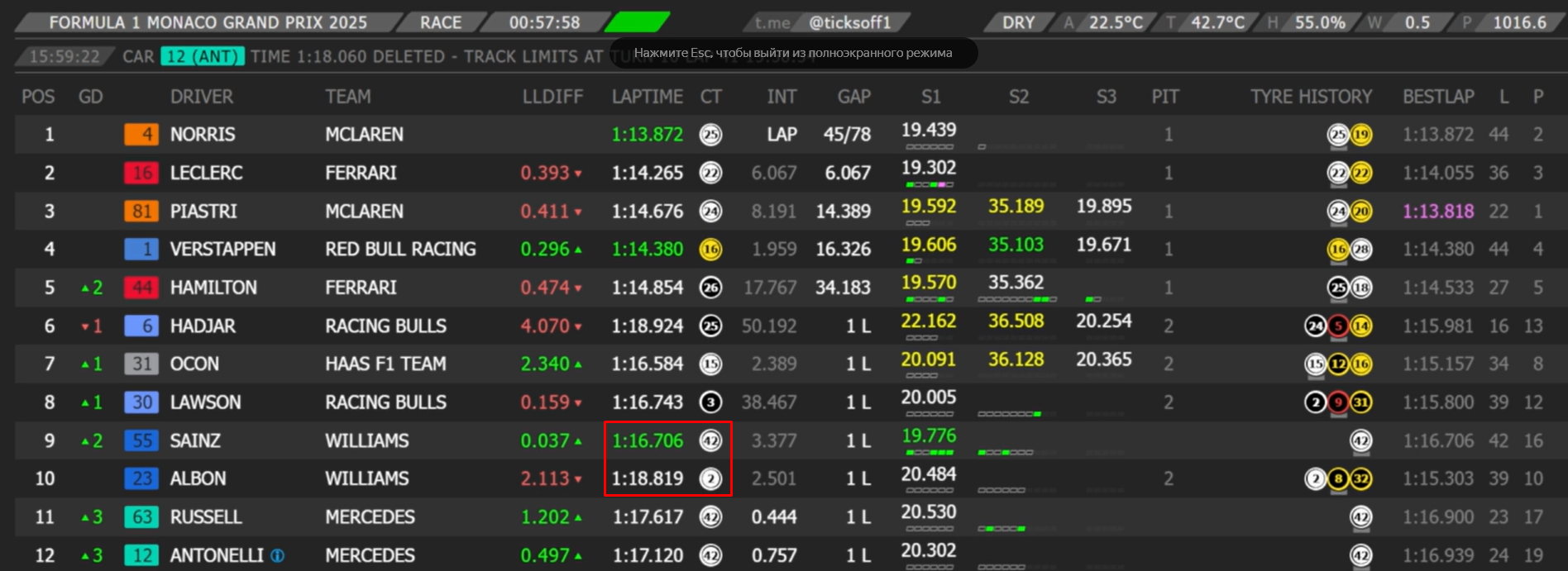Click the Formula 1 Monaco Grand Prix 2025 title
This screenshot has width=1568, height=571.
click(208, 22)
